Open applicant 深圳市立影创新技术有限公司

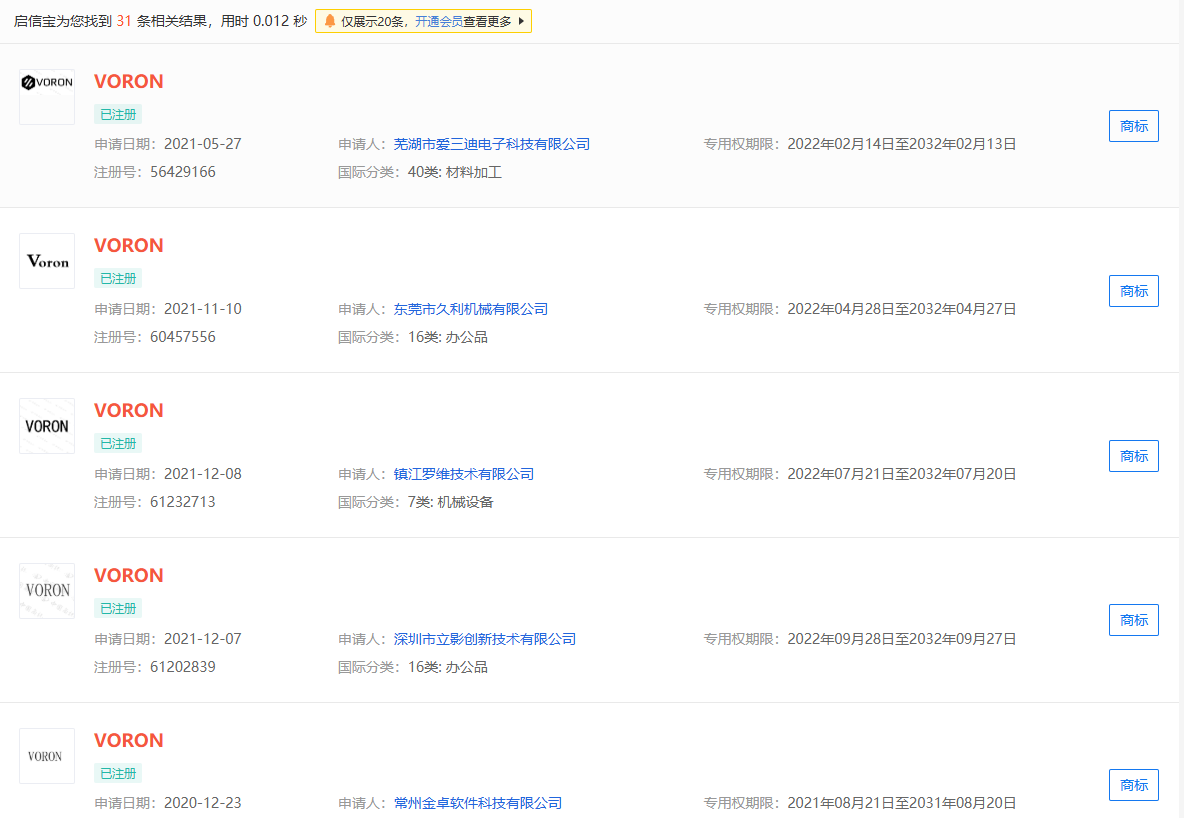(484, 639)
